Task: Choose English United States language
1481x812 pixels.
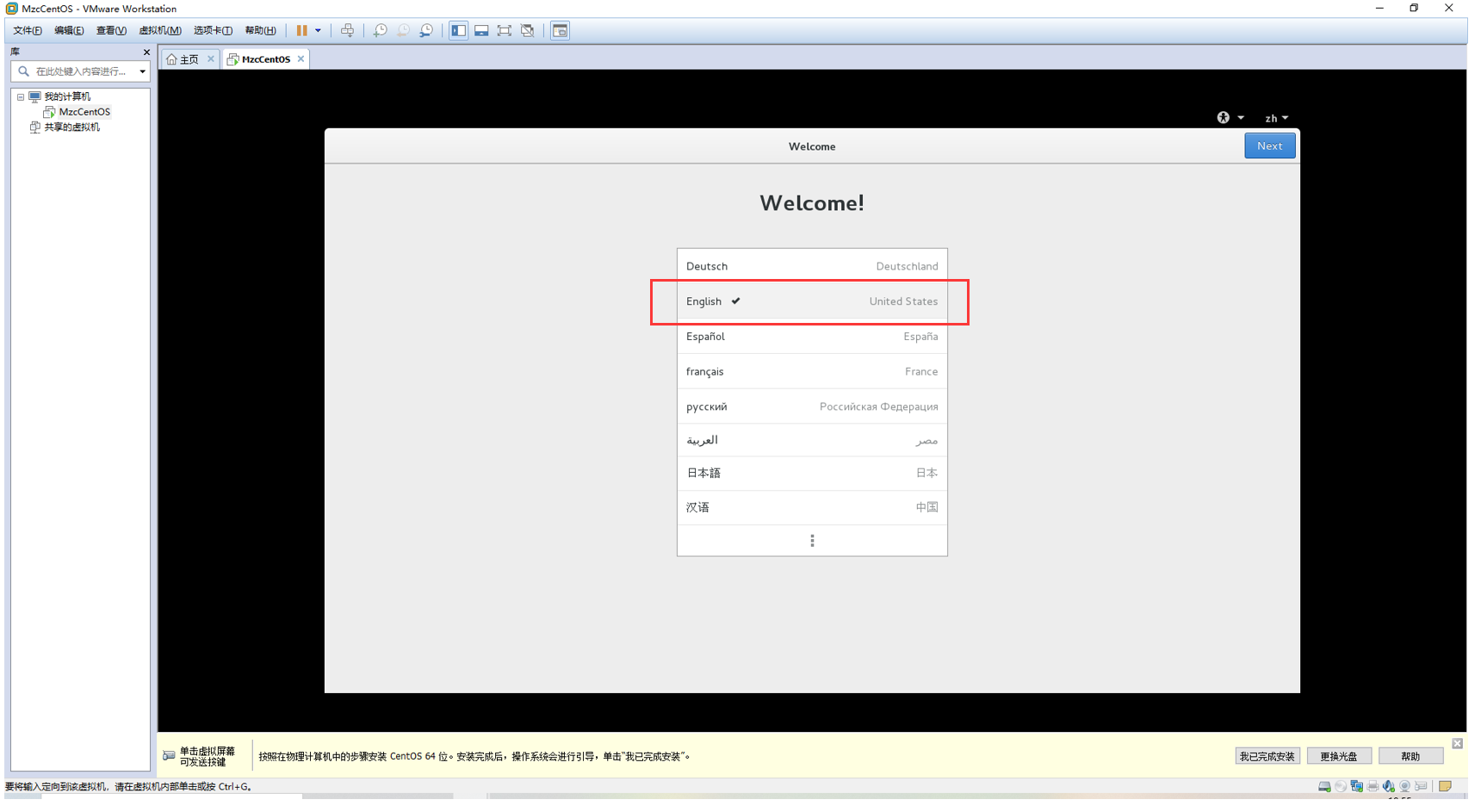Action: click(812, 302)
